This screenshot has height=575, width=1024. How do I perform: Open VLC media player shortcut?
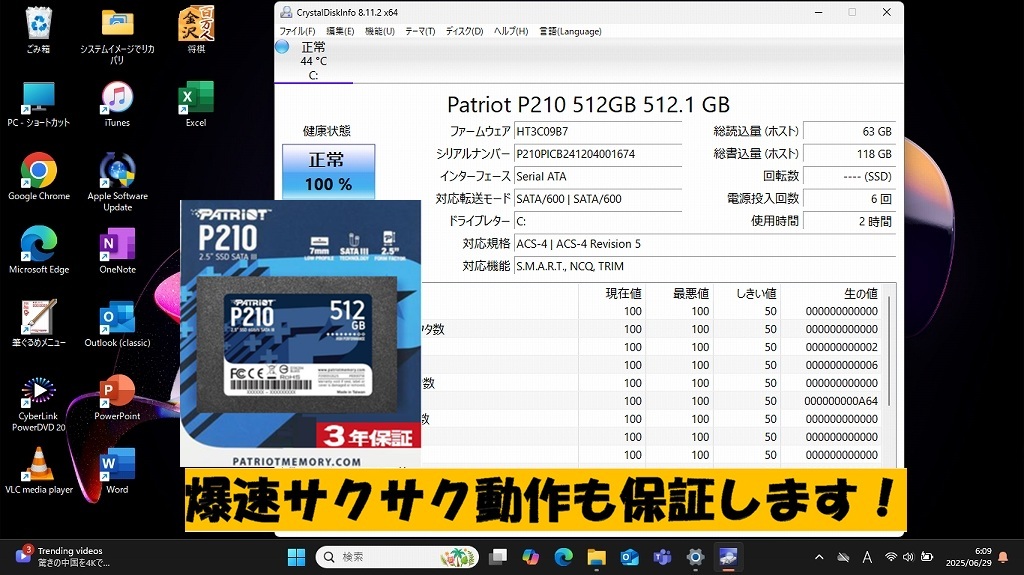click(39, 470)
